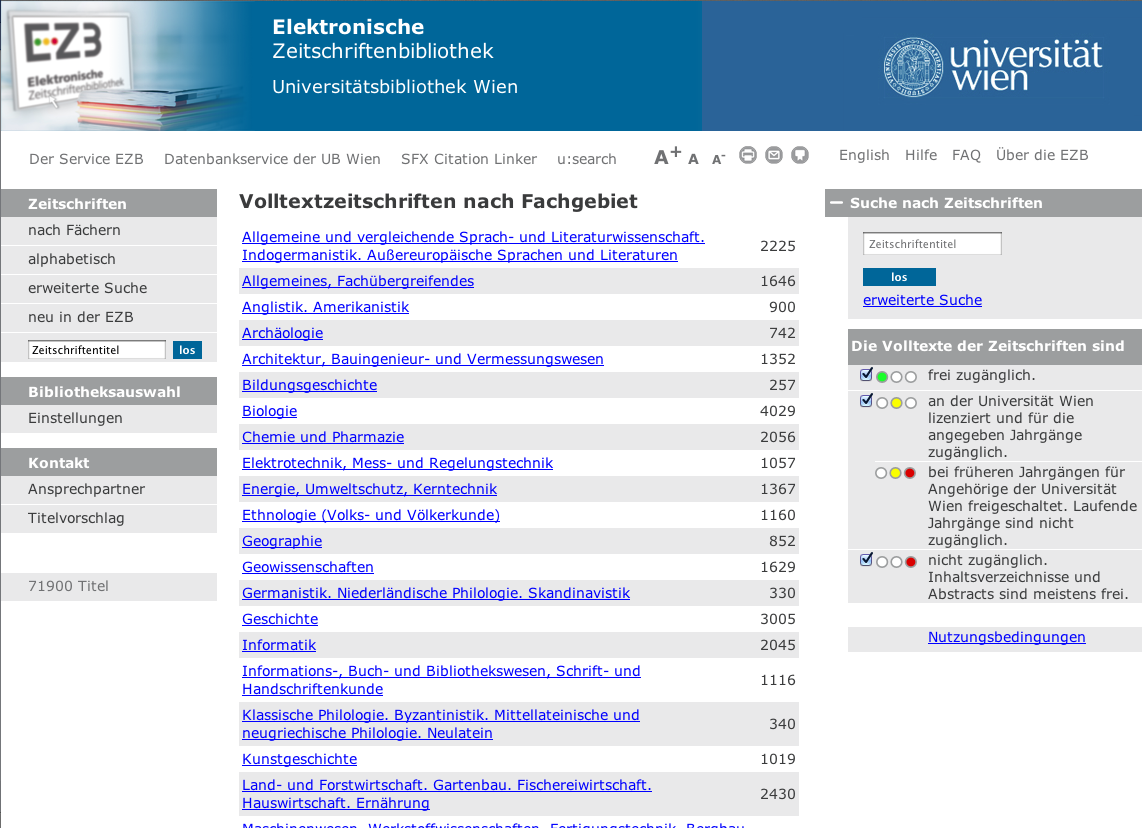Go to 'SFX Citation Linker'
This screenshot has height=828, width=1142.
(469, 159)
